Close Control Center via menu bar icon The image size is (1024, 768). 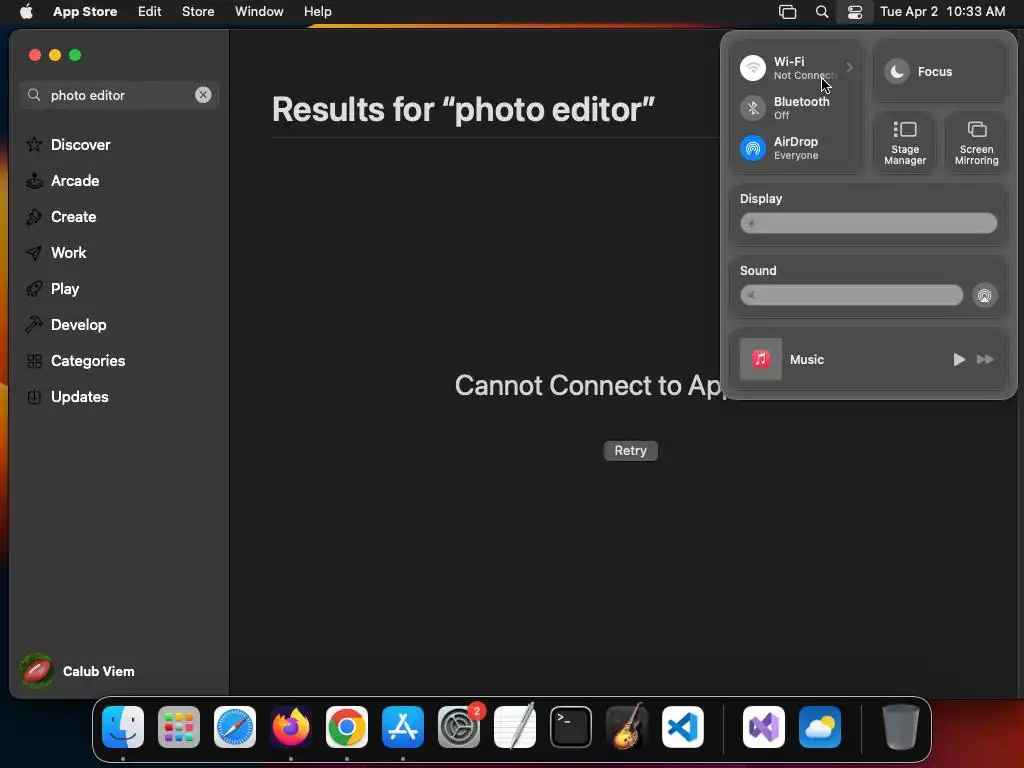click(x=855, y=12)
